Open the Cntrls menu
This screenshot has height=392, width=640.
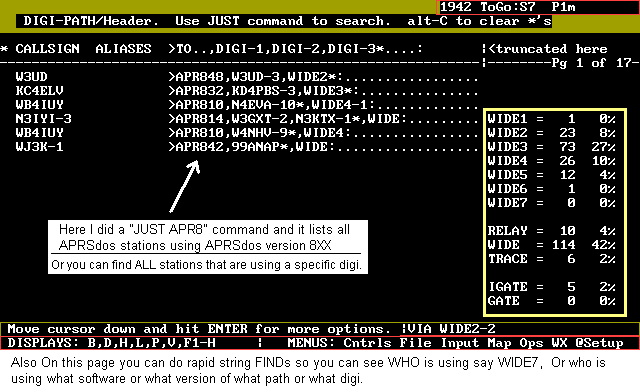(367, 343)
